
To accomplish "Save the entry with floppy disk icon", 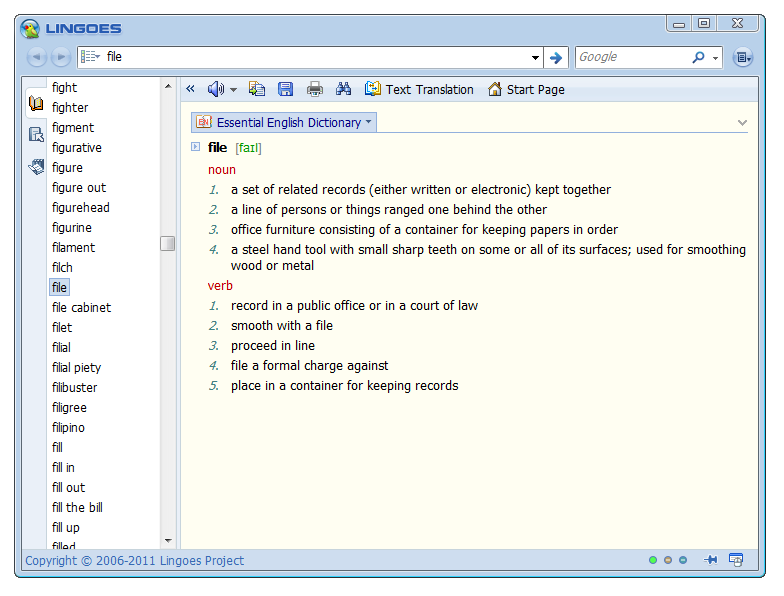I will (x=286, y=89).
